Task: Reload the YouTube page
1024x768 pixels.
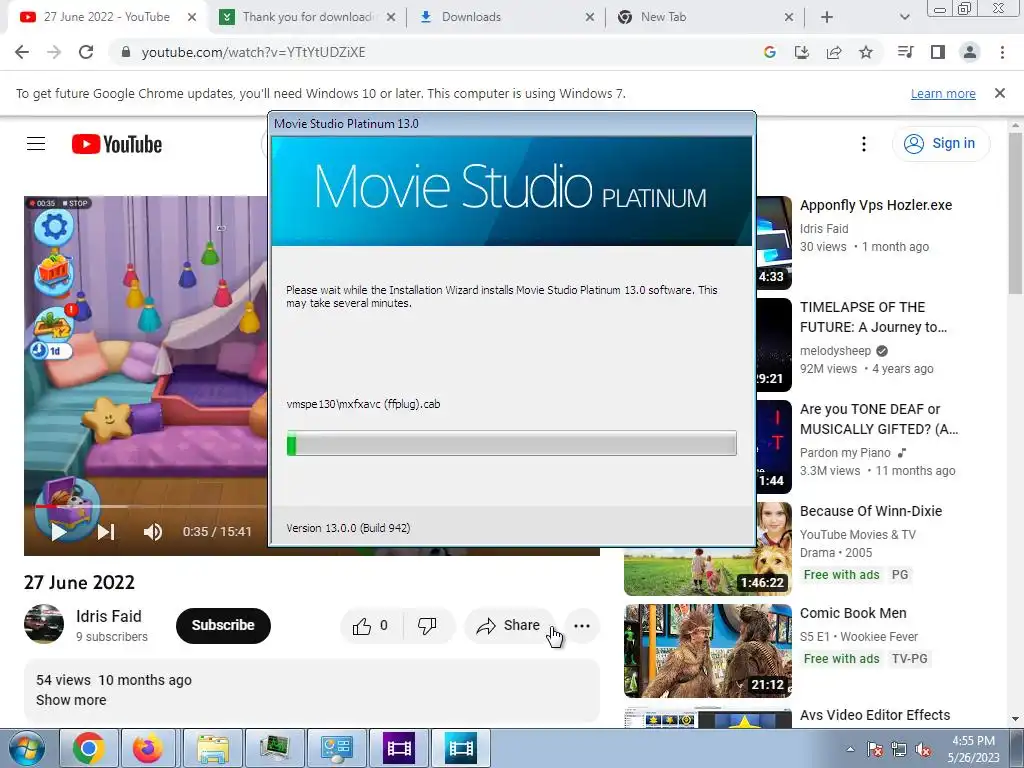Action: click(86, 52)
